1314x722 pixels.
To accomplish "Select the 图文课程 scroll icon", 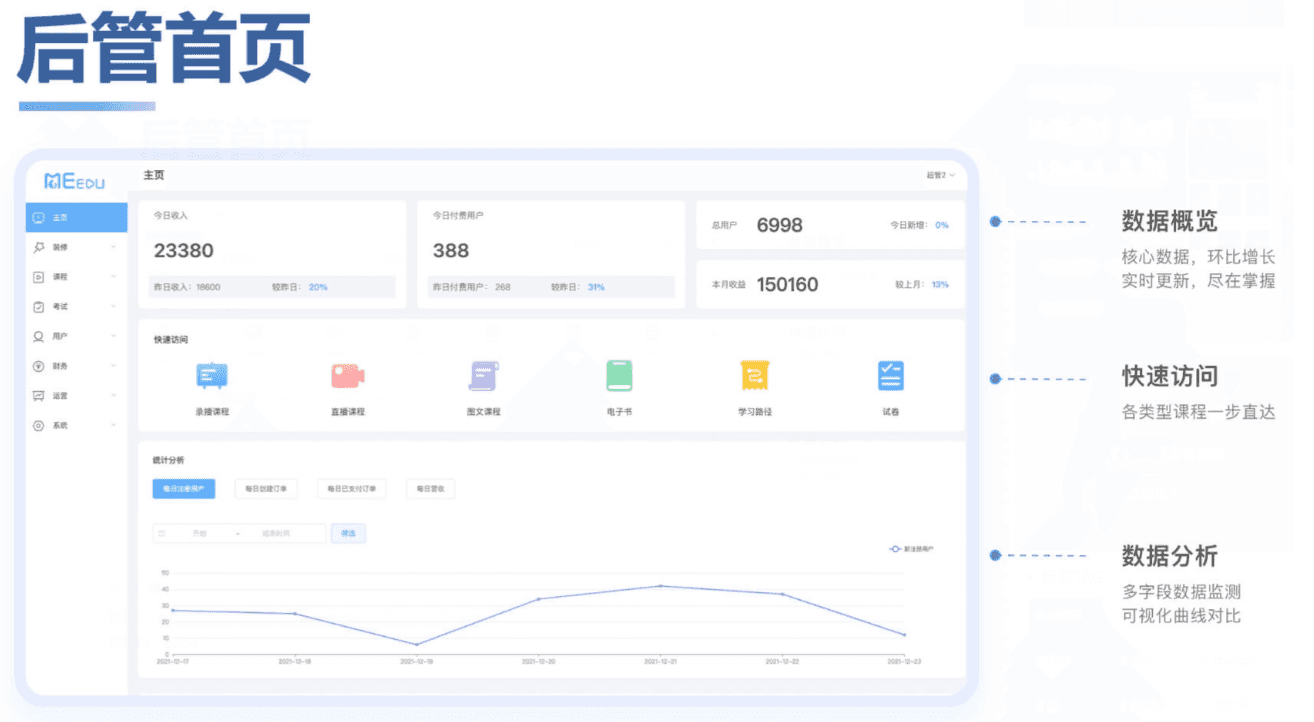I will tap(483, 376).
